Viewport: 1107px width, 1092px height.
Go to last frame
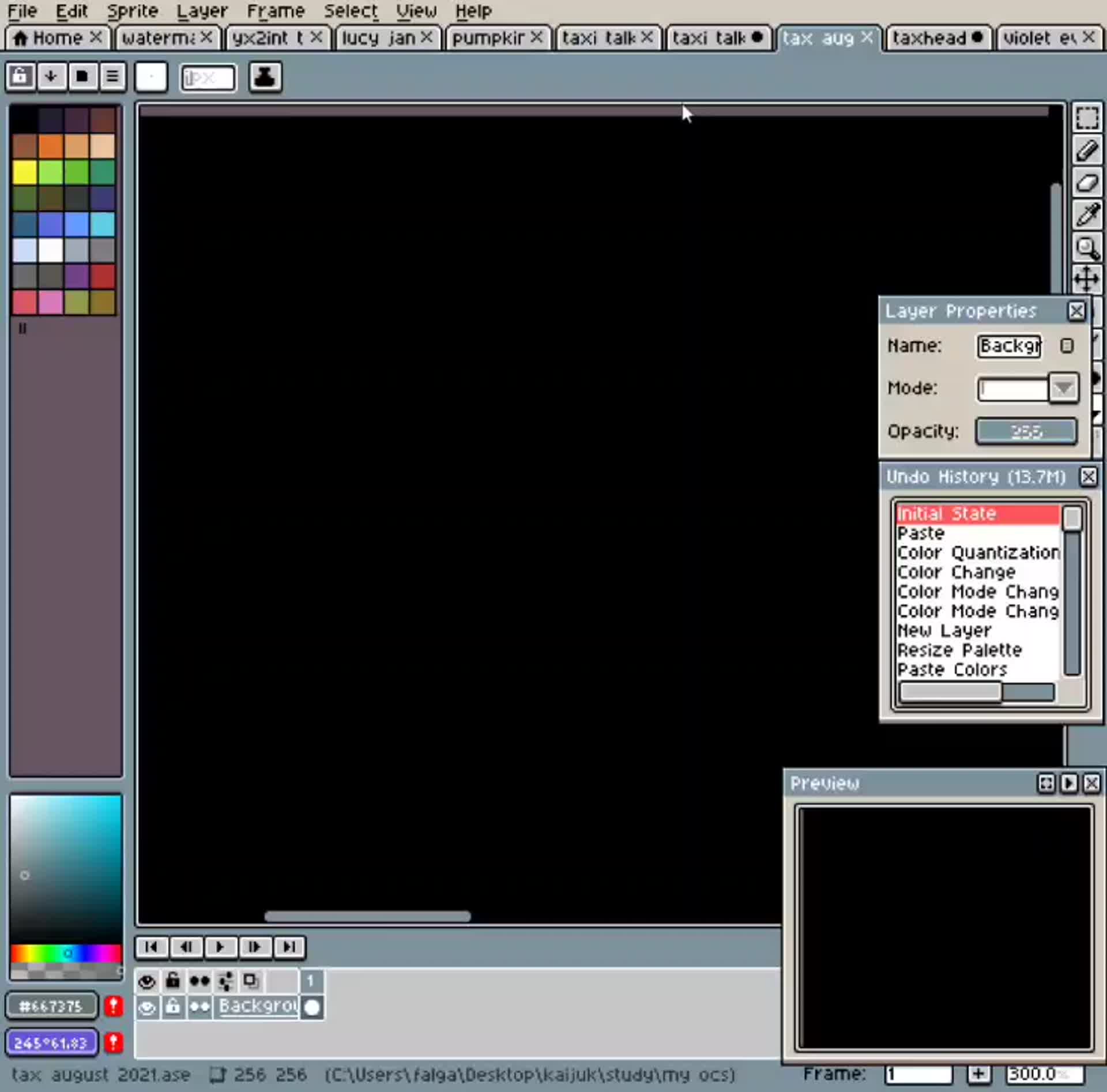point(289,947)
